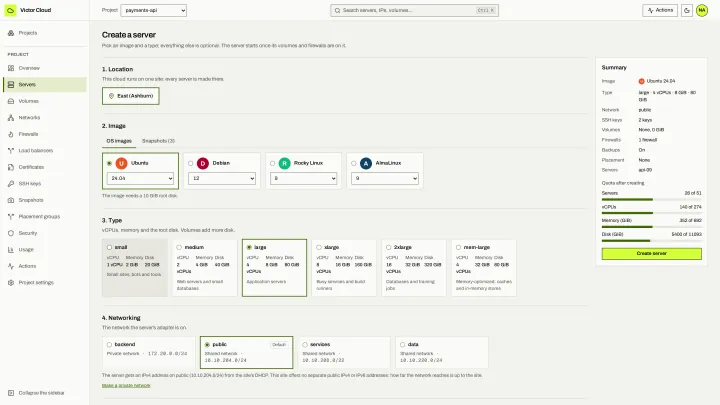This screenshot has width=720, height=405.
Task: Choose the 2xlarge server type
Action: coord(414,268)
